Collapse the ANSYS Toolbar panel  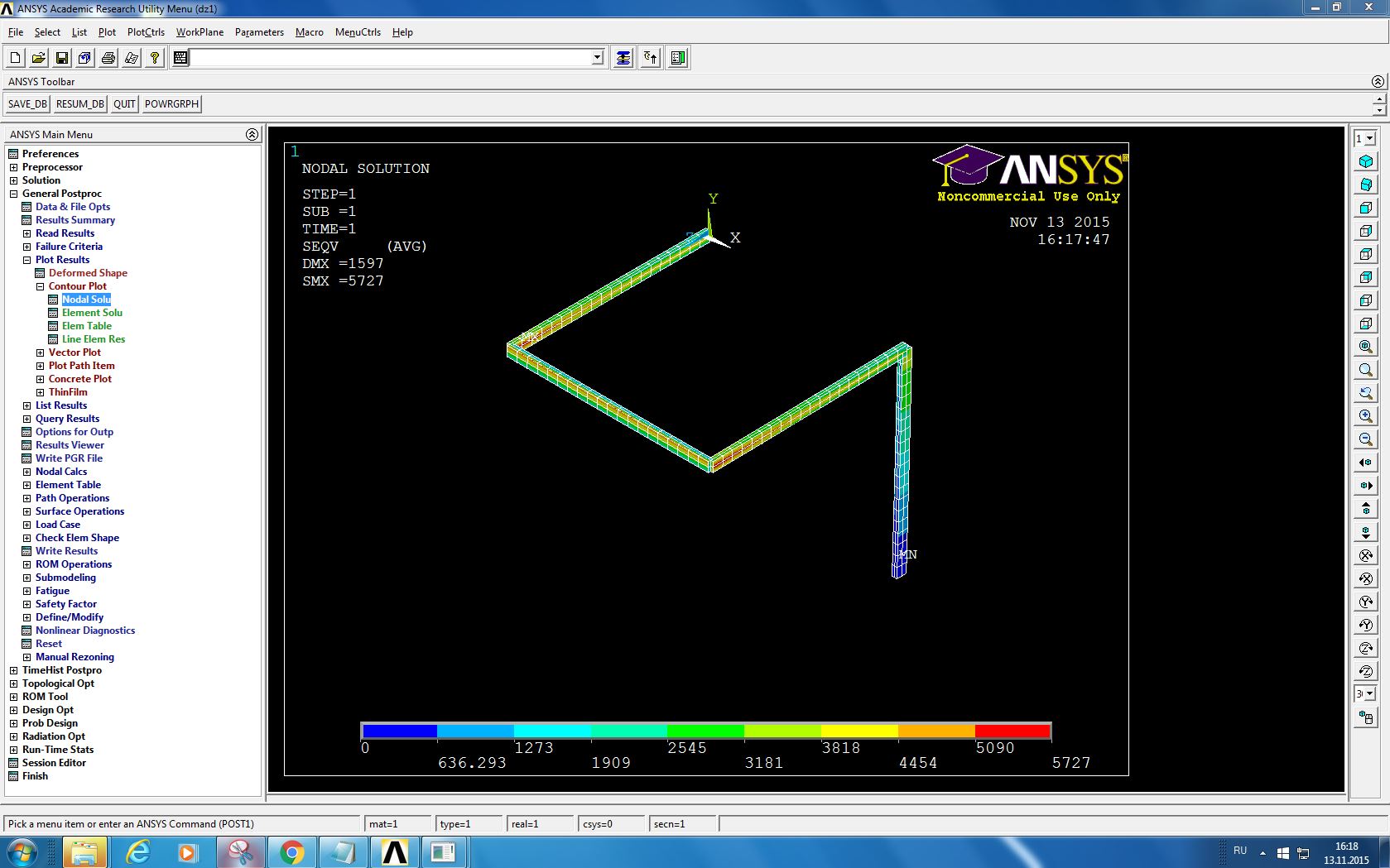pyautogui.click(x=1378, y=81)
